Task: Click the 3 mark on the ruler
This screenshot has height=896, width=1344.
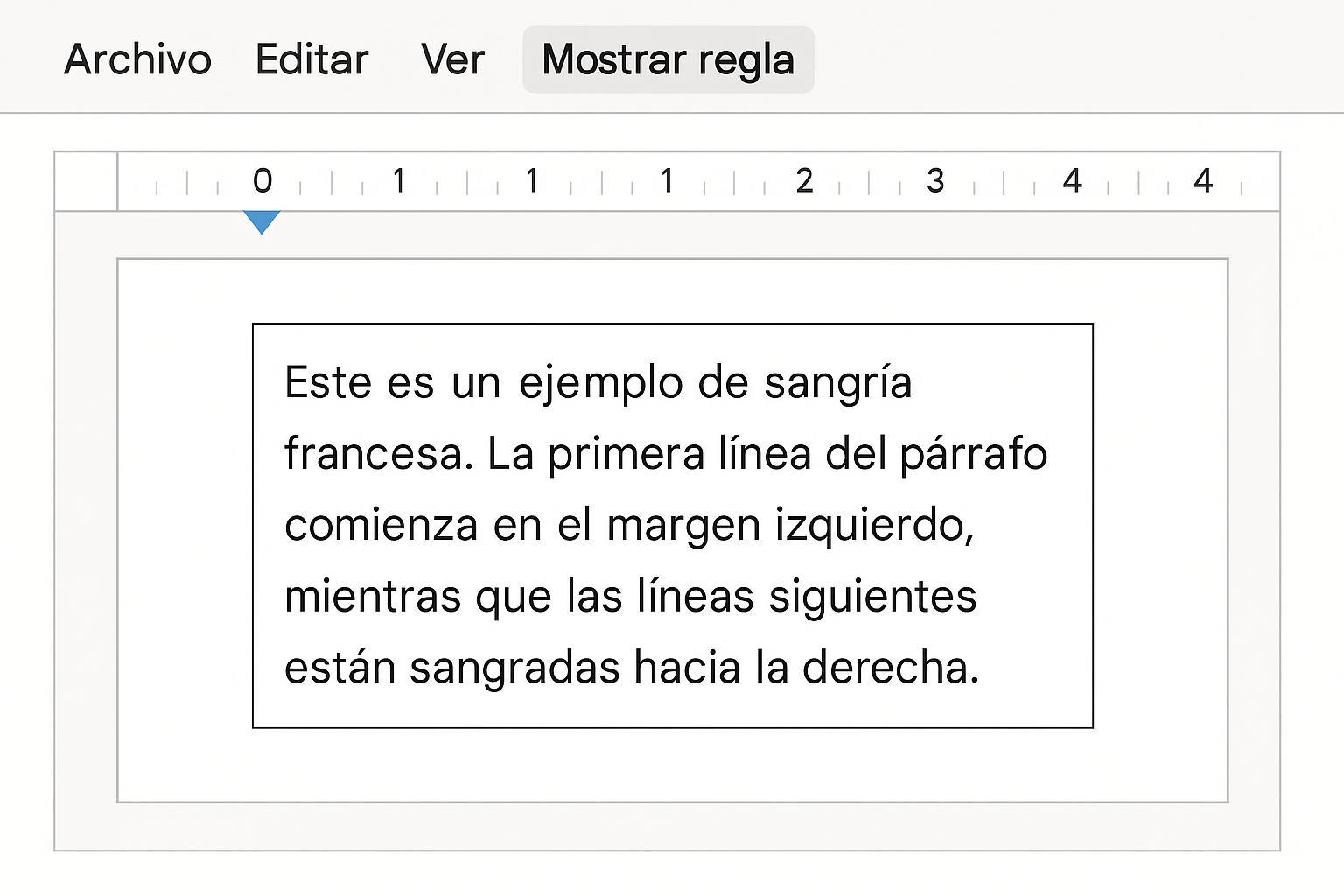Action: click(x=935, y=181)
